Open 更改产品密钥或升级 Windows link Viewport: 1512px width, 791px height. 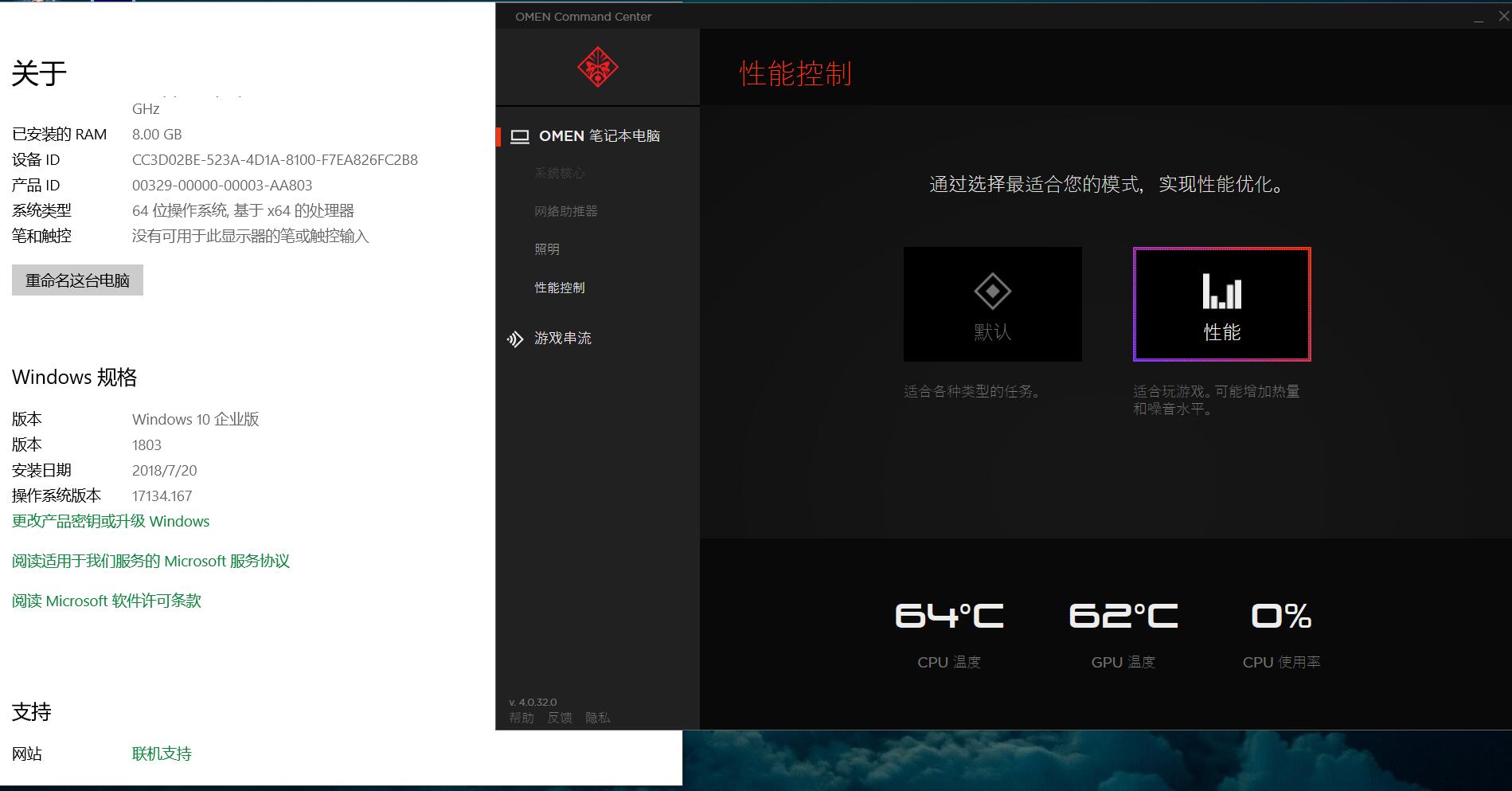[x=111, y=521]
